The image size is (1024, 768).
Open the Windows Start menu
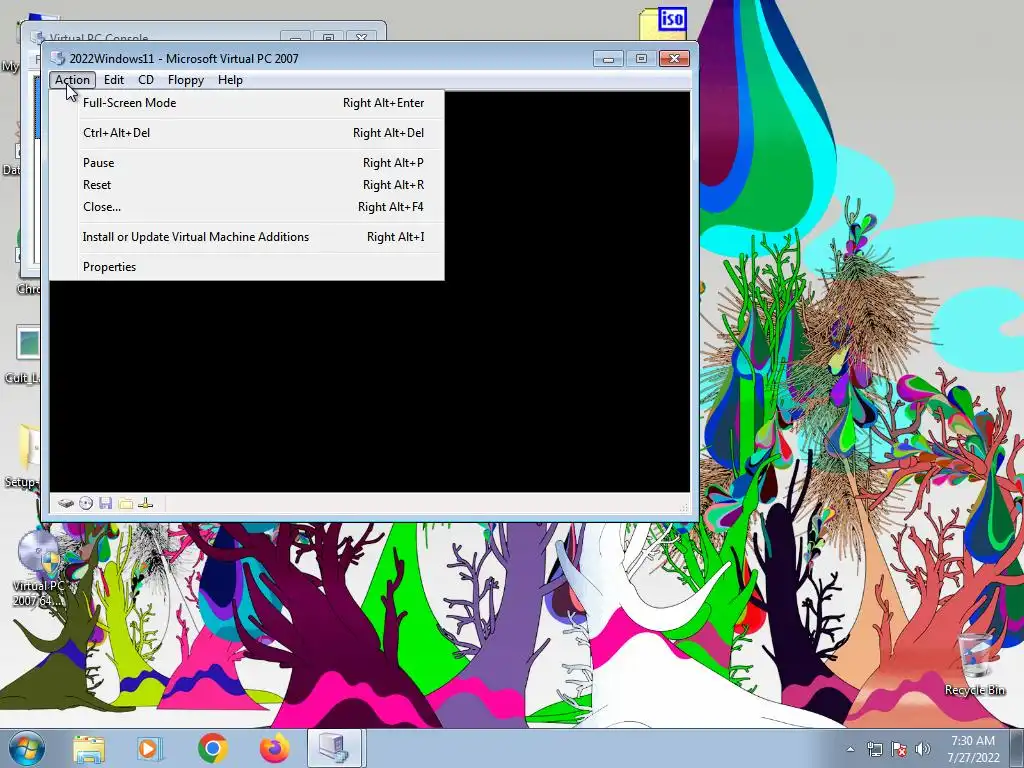27,748
